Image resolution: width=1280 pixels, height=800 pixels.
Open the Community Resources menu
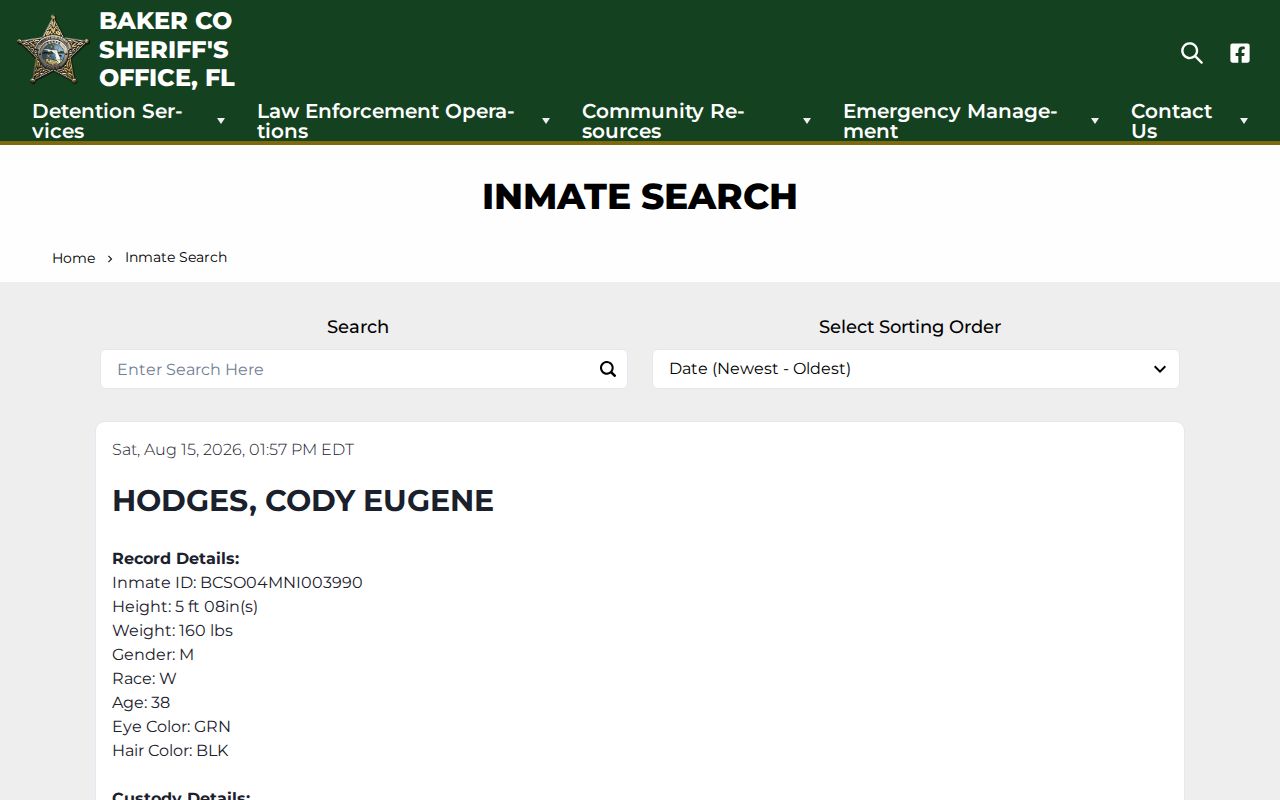pyautogui.click(x=663, y=121)
